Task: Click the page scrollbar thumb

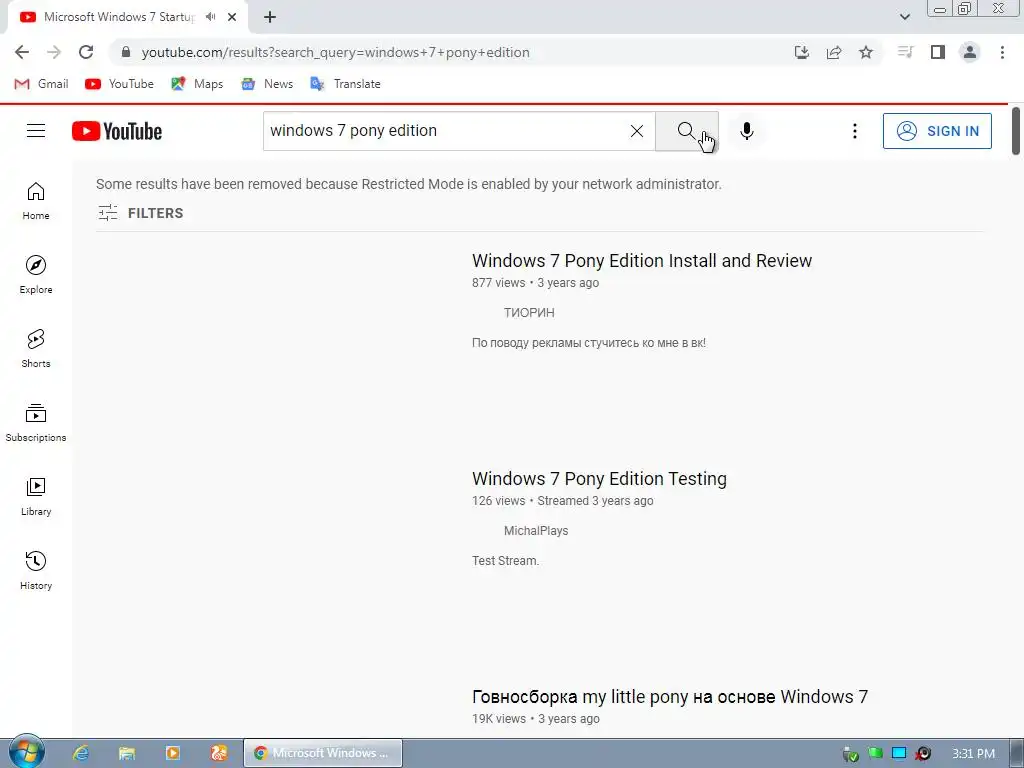Action: 1016,131
